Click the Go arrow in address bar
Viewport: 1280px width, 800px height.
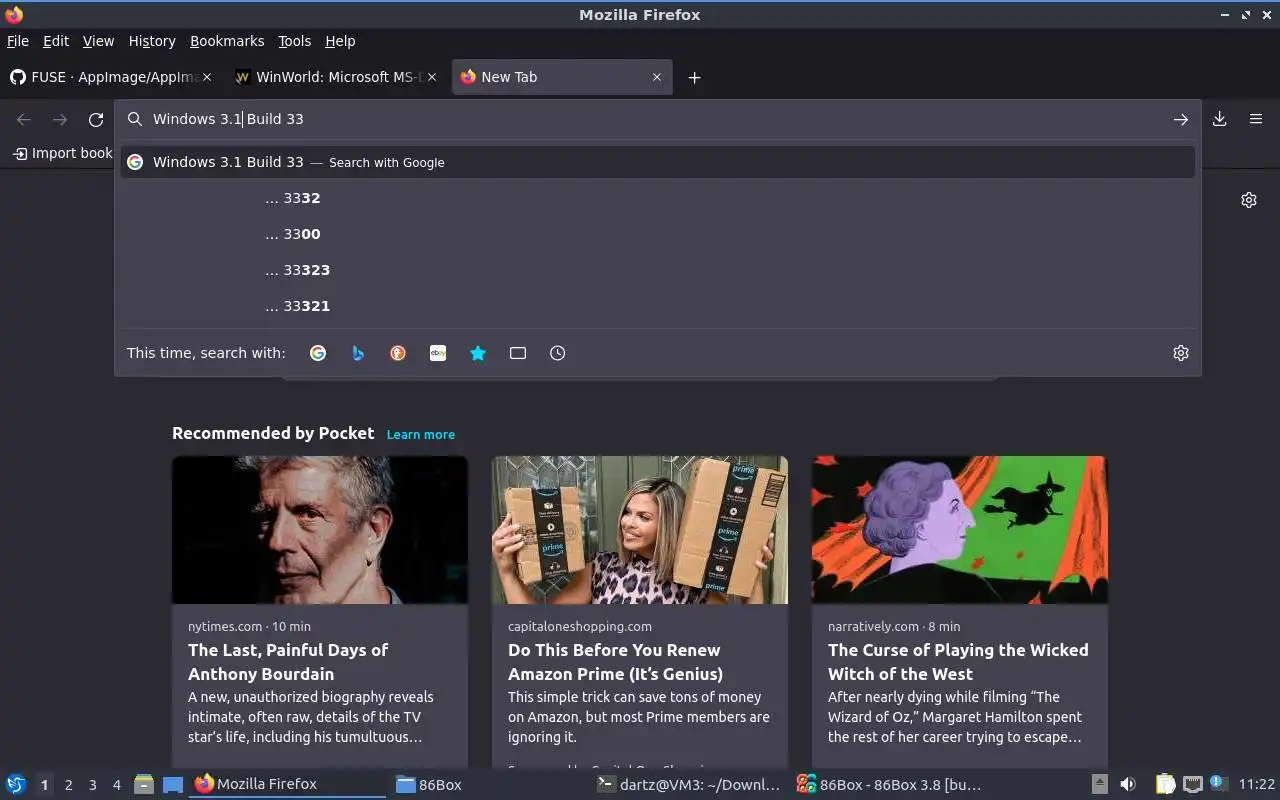tap(1181, 119)
